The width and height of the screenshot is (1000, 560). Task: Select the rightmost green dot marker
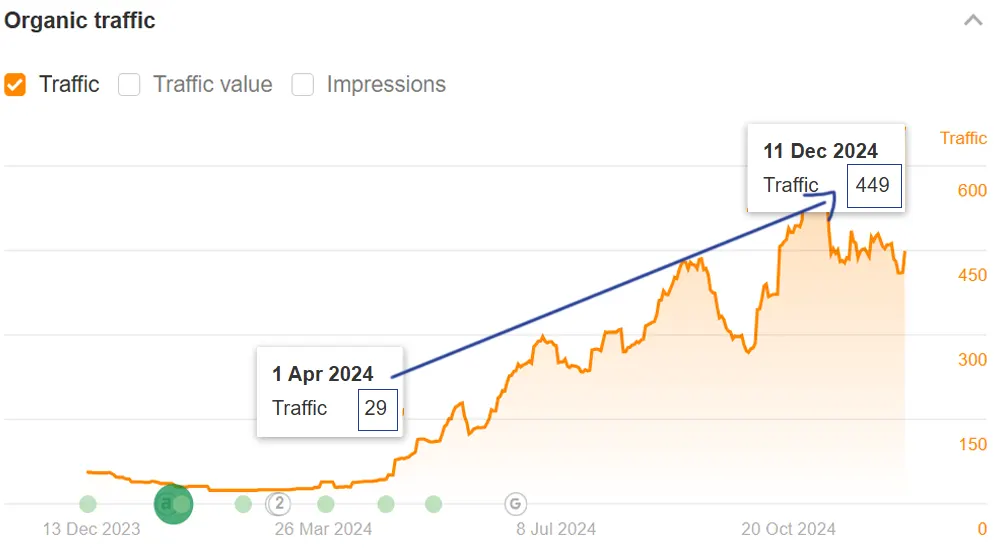coord(433,504)
